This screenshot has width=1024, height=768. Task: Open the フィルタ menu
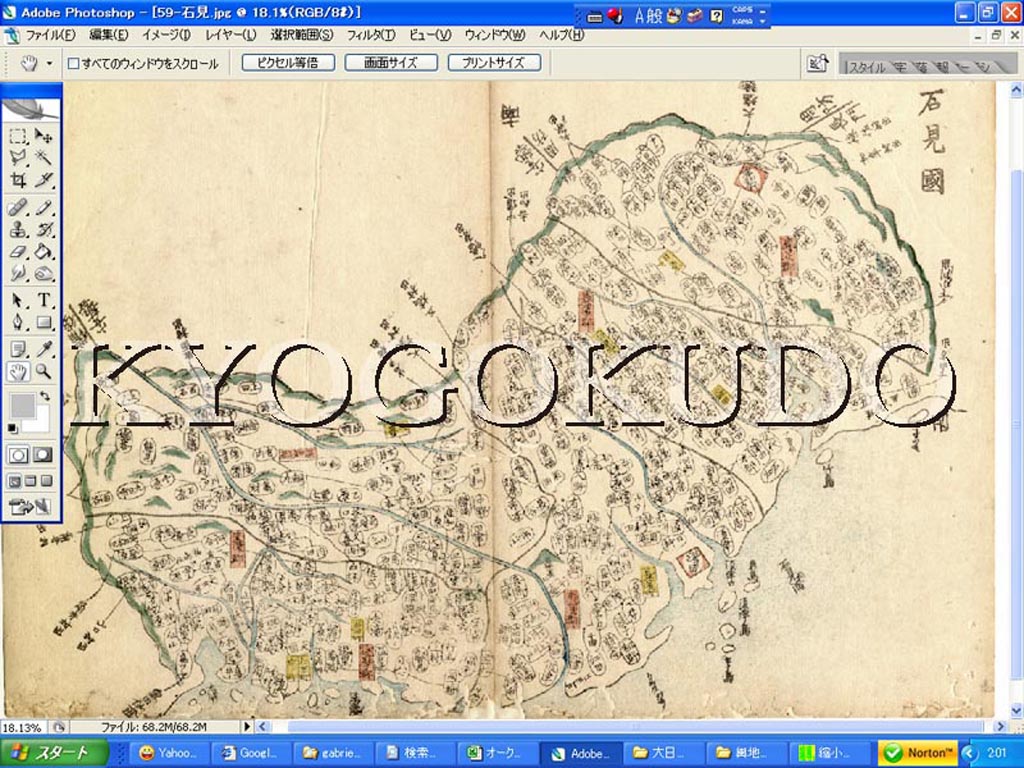point(370,35)
